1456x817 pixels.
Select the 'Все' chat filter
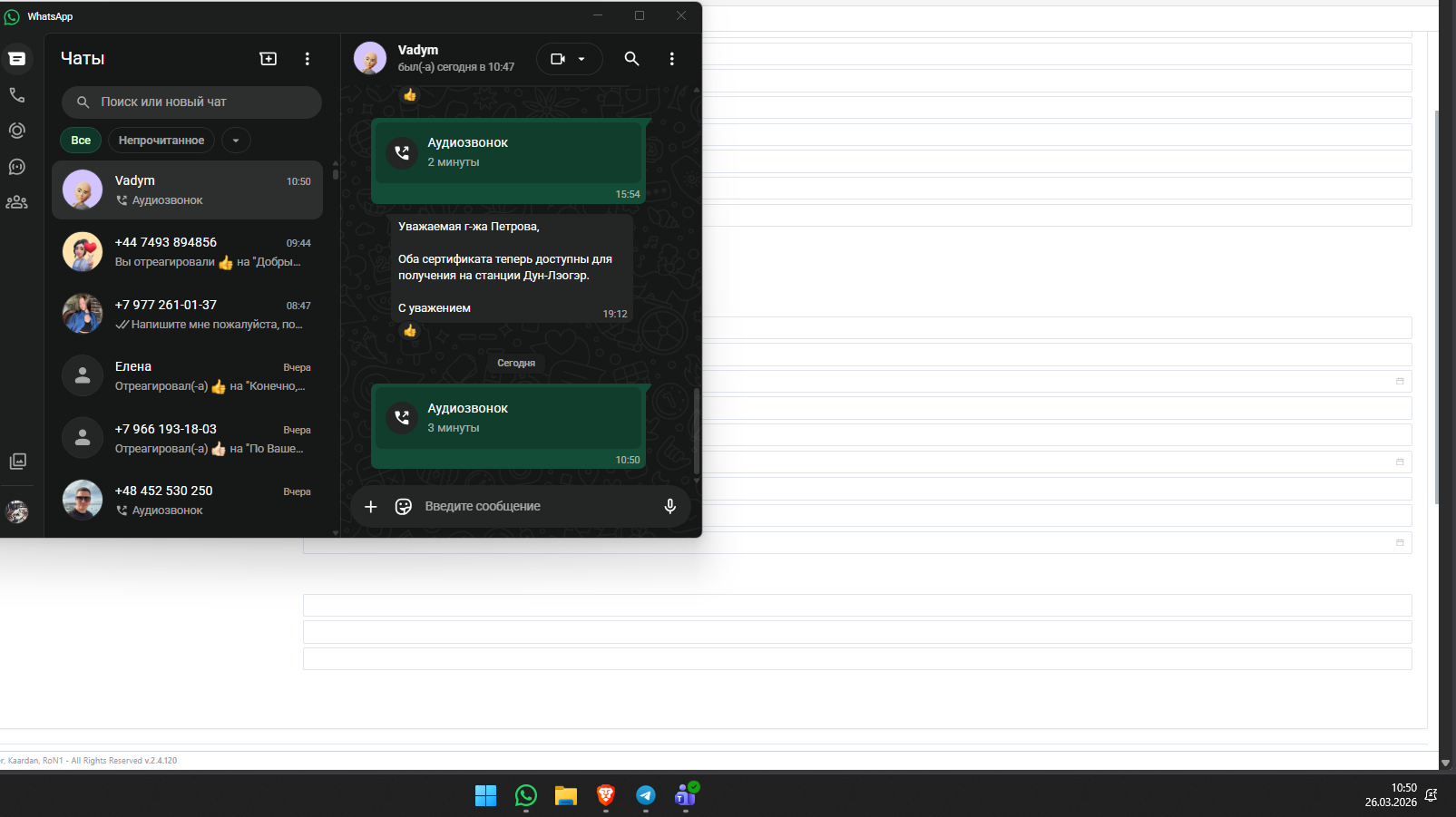(x=81, y=141)
